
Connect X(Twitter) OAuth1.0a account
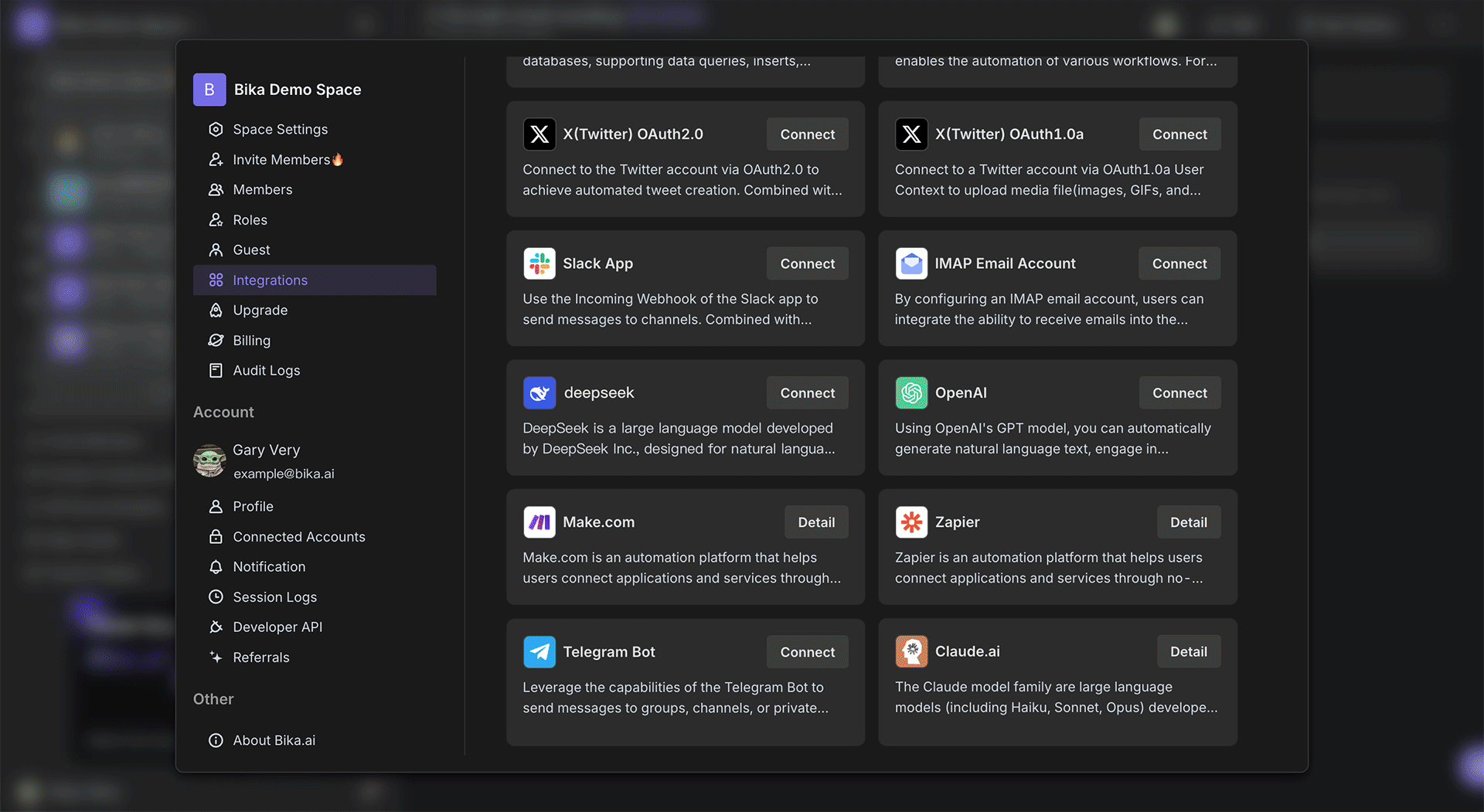click(x=1179, y=134)
